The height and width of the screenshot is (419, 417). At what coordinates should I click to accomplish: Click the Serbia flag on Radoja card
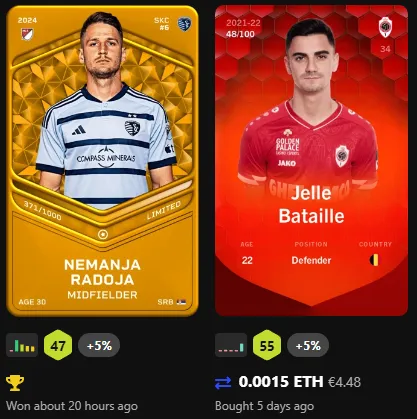181,302
